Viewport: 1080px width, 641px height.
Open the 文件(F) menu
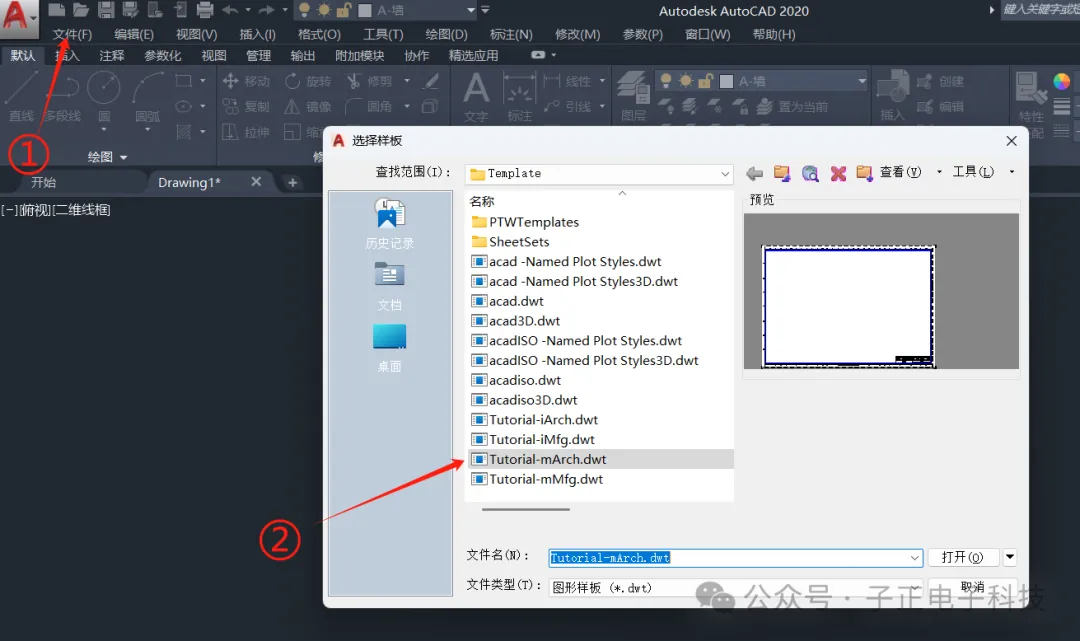tap(72, 34)
